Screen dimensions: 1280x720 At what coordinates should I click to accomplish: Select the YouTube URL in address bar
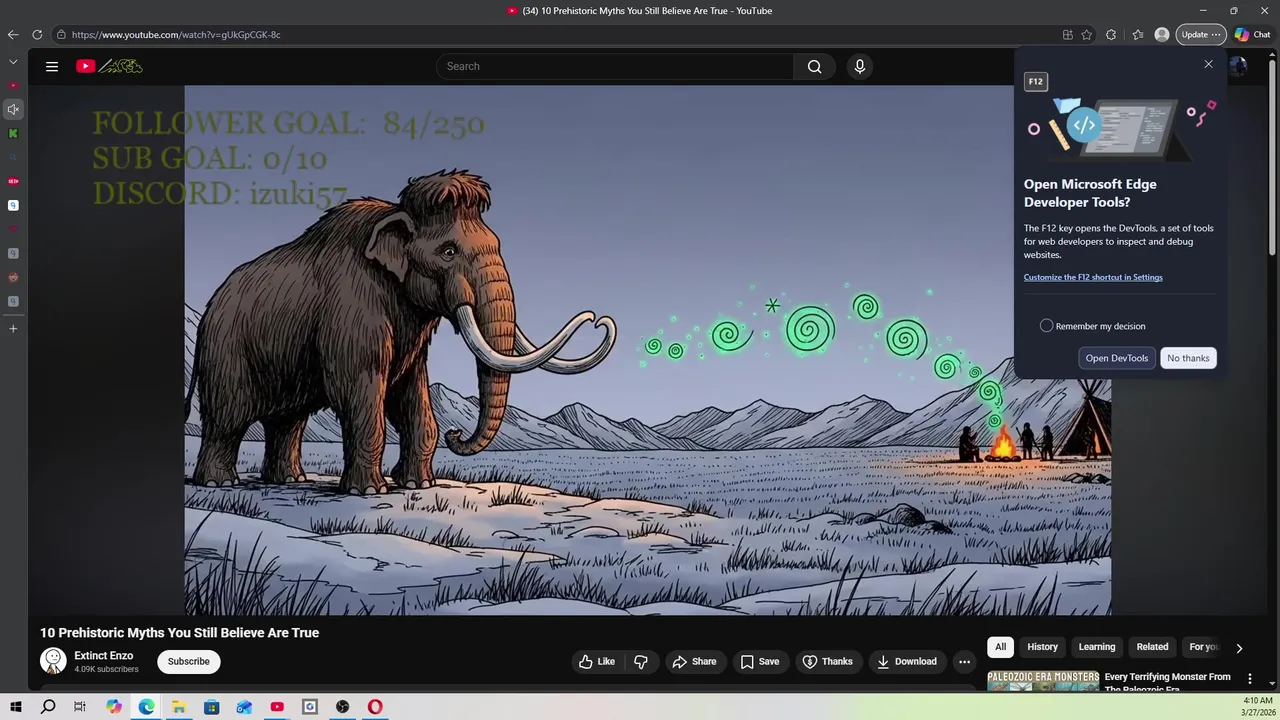point(176,34)
